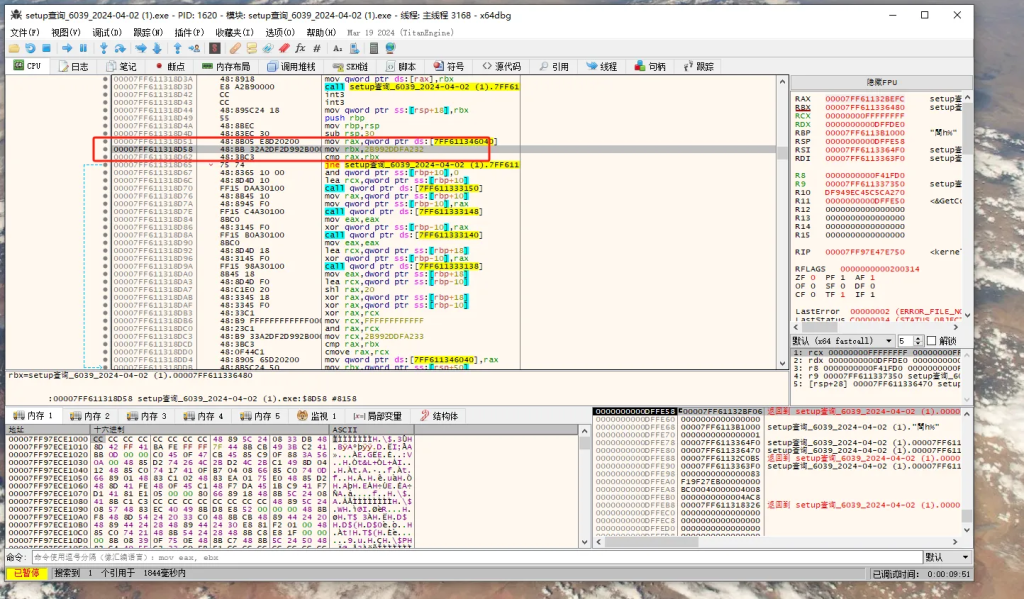Viewport: 1024px width, 599px height.
Task: Change fonts with the A toolbar icon
Action: click(x=338, y=48)
